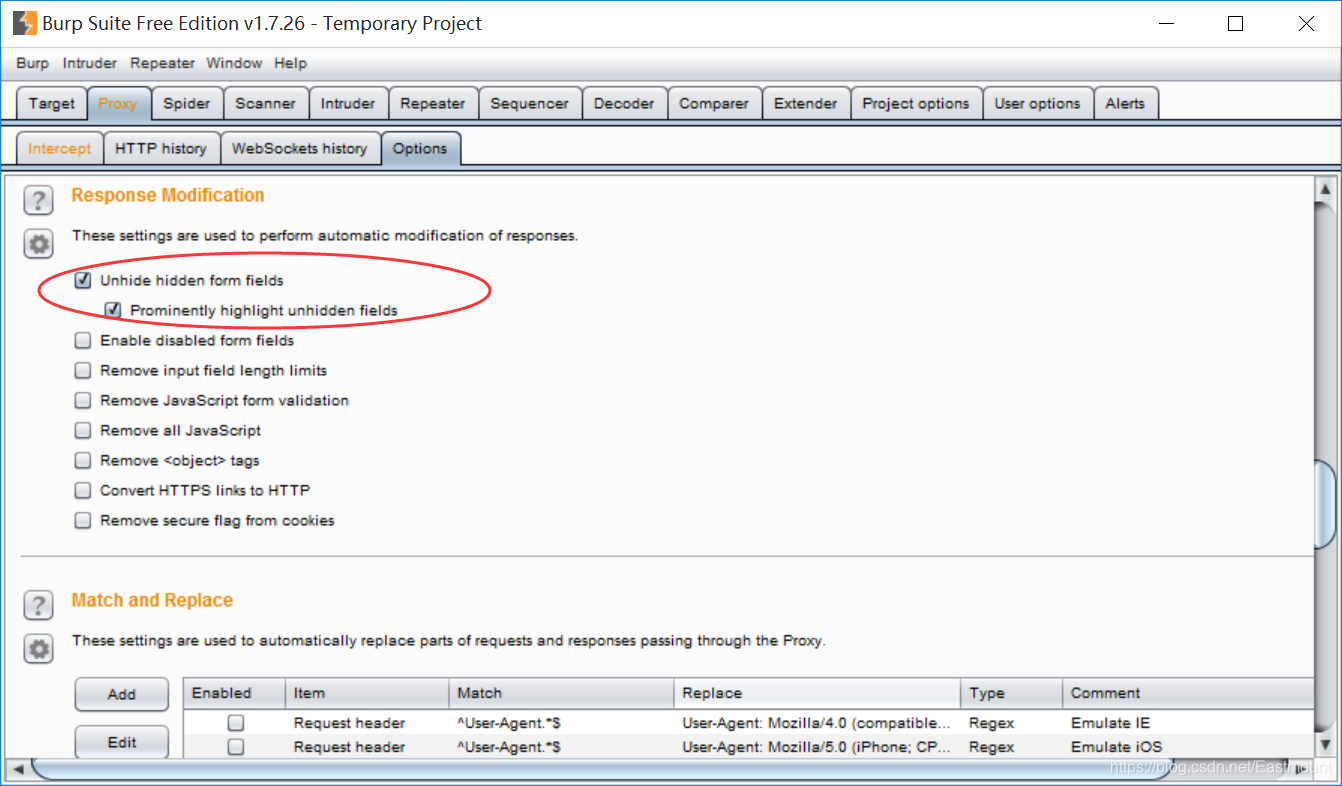The height and width of the screenshot is (786, 1342).
Task: Click the Edit button for match rules
Action: pos(122,742)
